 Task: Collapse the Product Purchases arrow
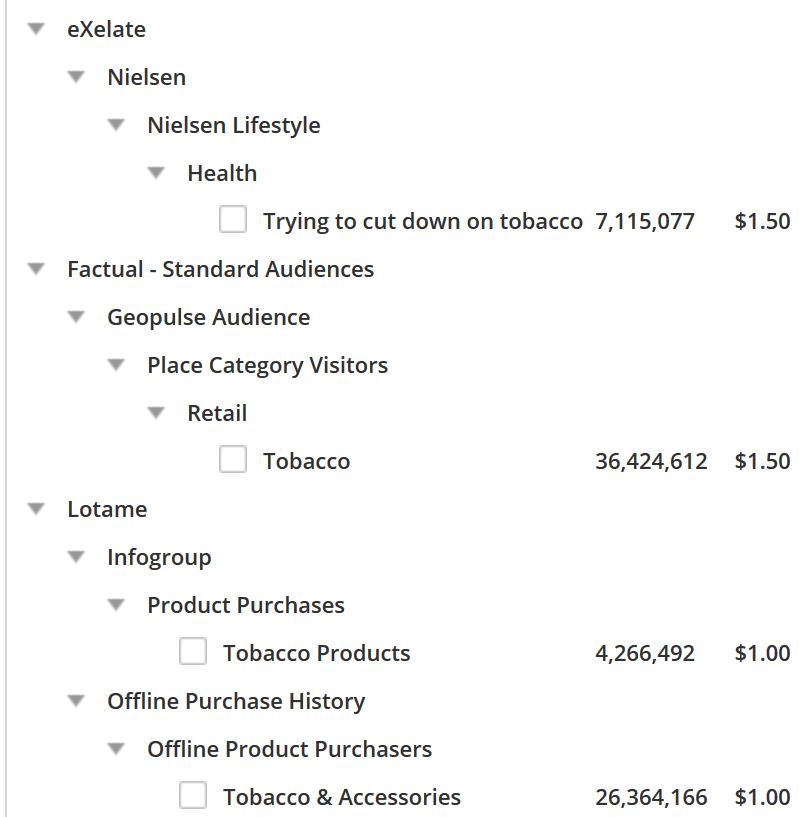click(117, 605)
